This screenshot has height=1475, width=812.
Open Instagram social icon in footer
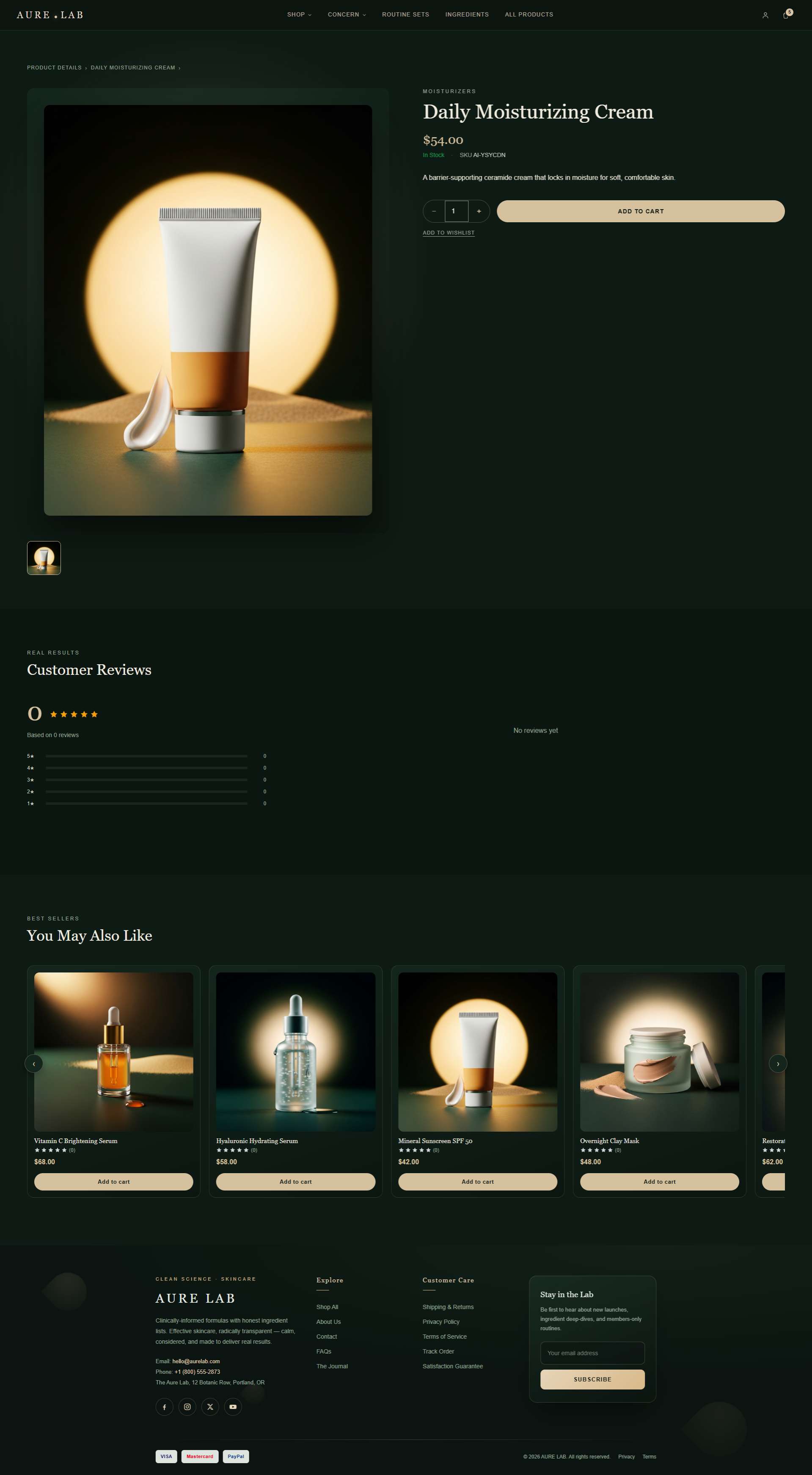tap(187, 1407)
